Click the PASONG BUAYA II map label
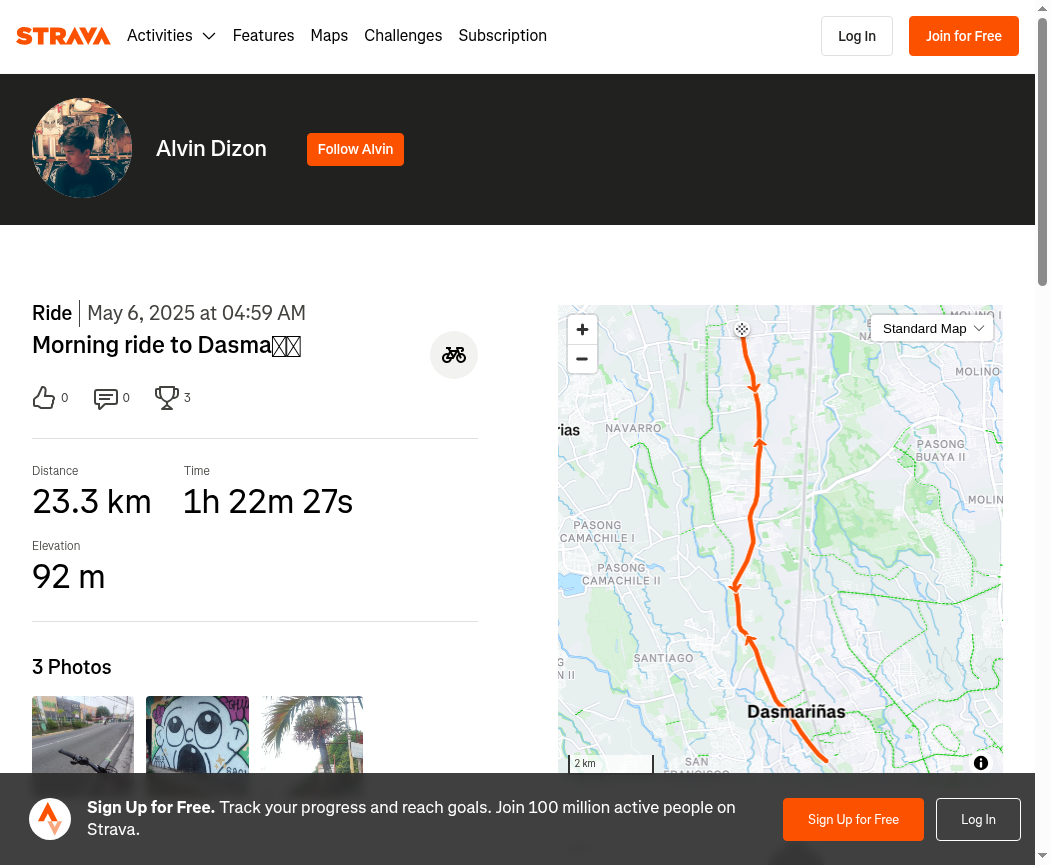1050x865 pixels. (940, 451)
